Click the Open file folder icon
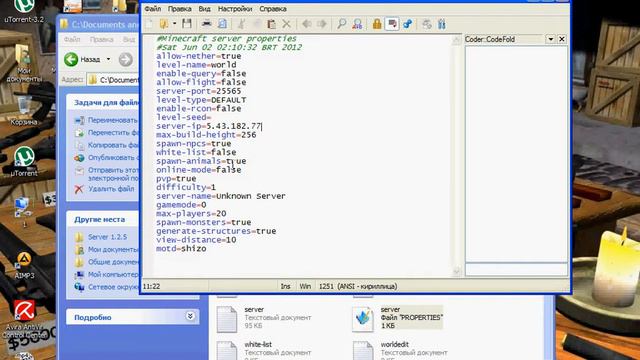640x360 pixels. [x=164, y=24]
